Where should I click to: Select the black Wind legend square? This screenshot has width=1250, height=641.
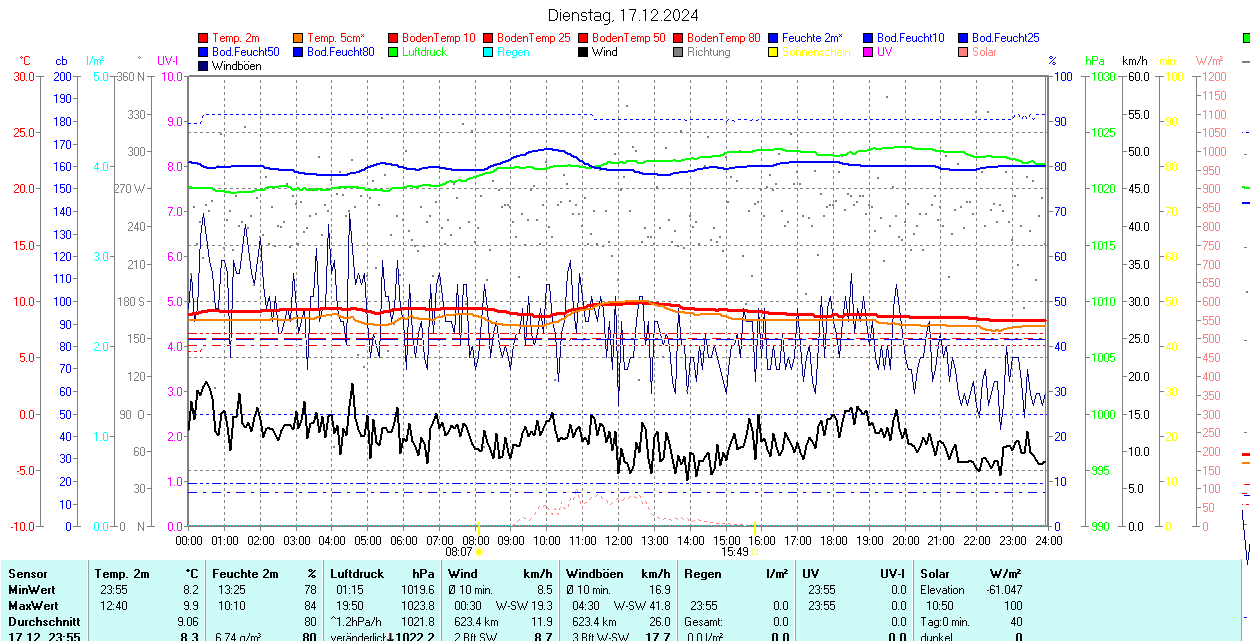coord(584,52)
